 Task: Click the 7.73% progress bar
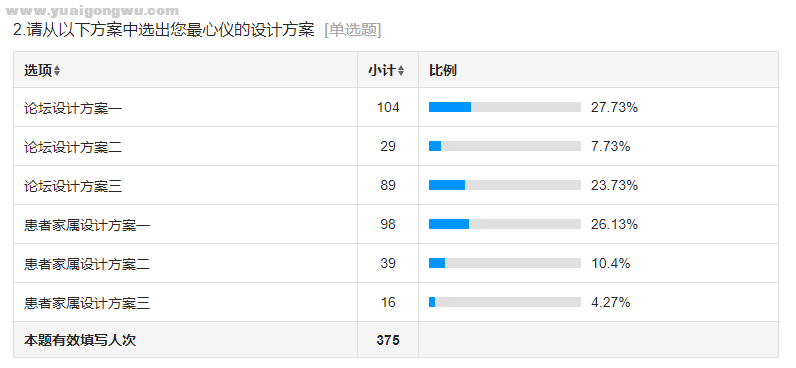pos(505,146)
